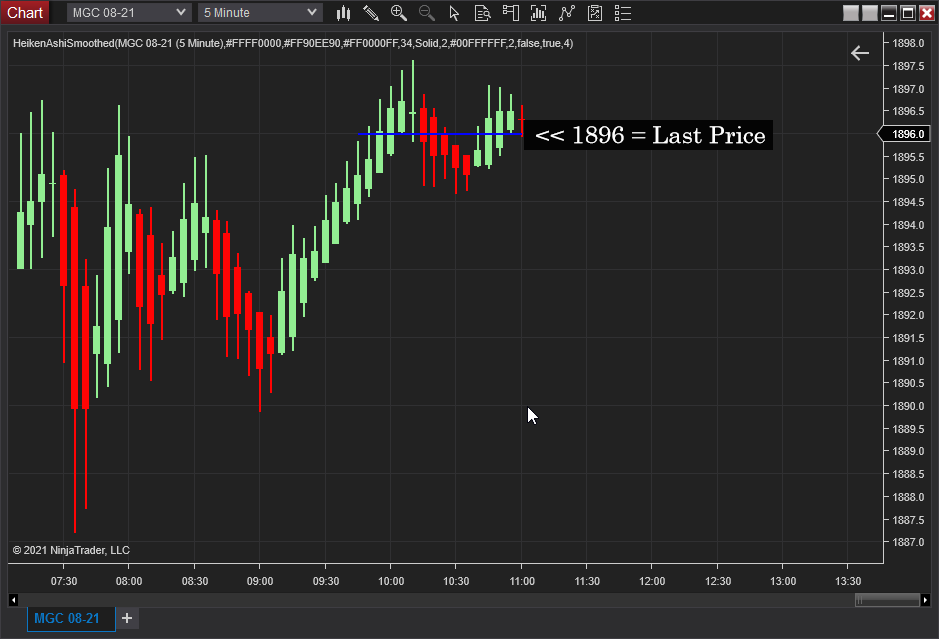Select the MGC 08-21 tab
939x639 pixels.
point(70,618)
